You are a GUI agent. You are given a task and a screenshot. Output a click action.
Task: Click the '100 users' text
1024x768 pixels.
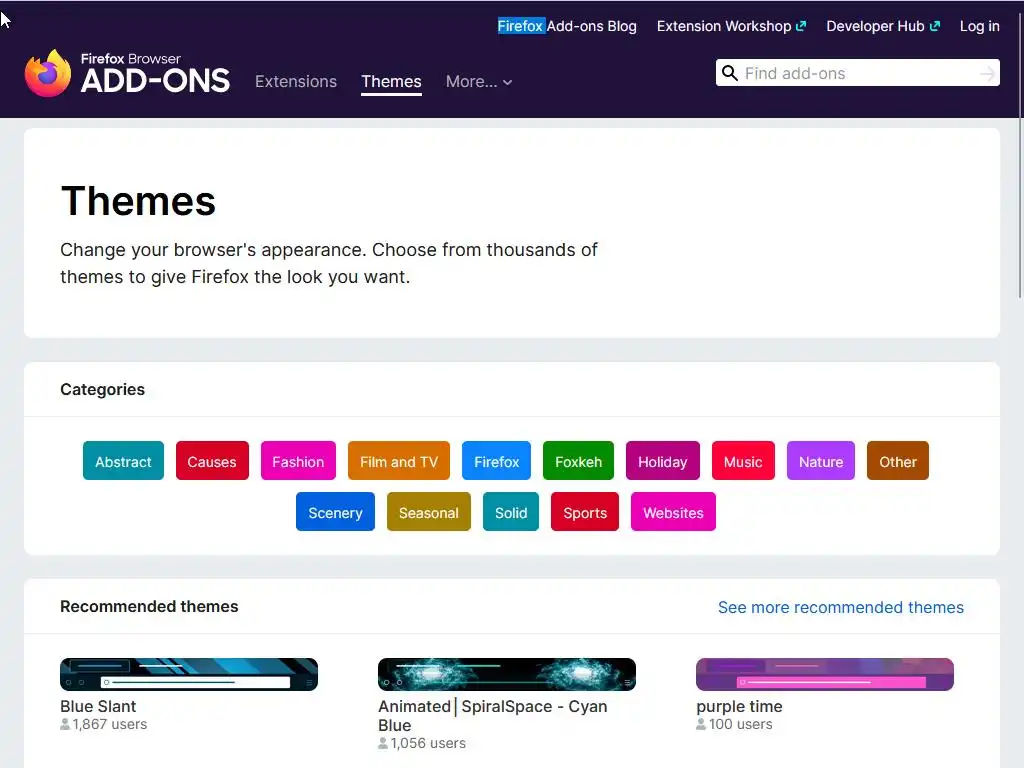click(741, 724)
